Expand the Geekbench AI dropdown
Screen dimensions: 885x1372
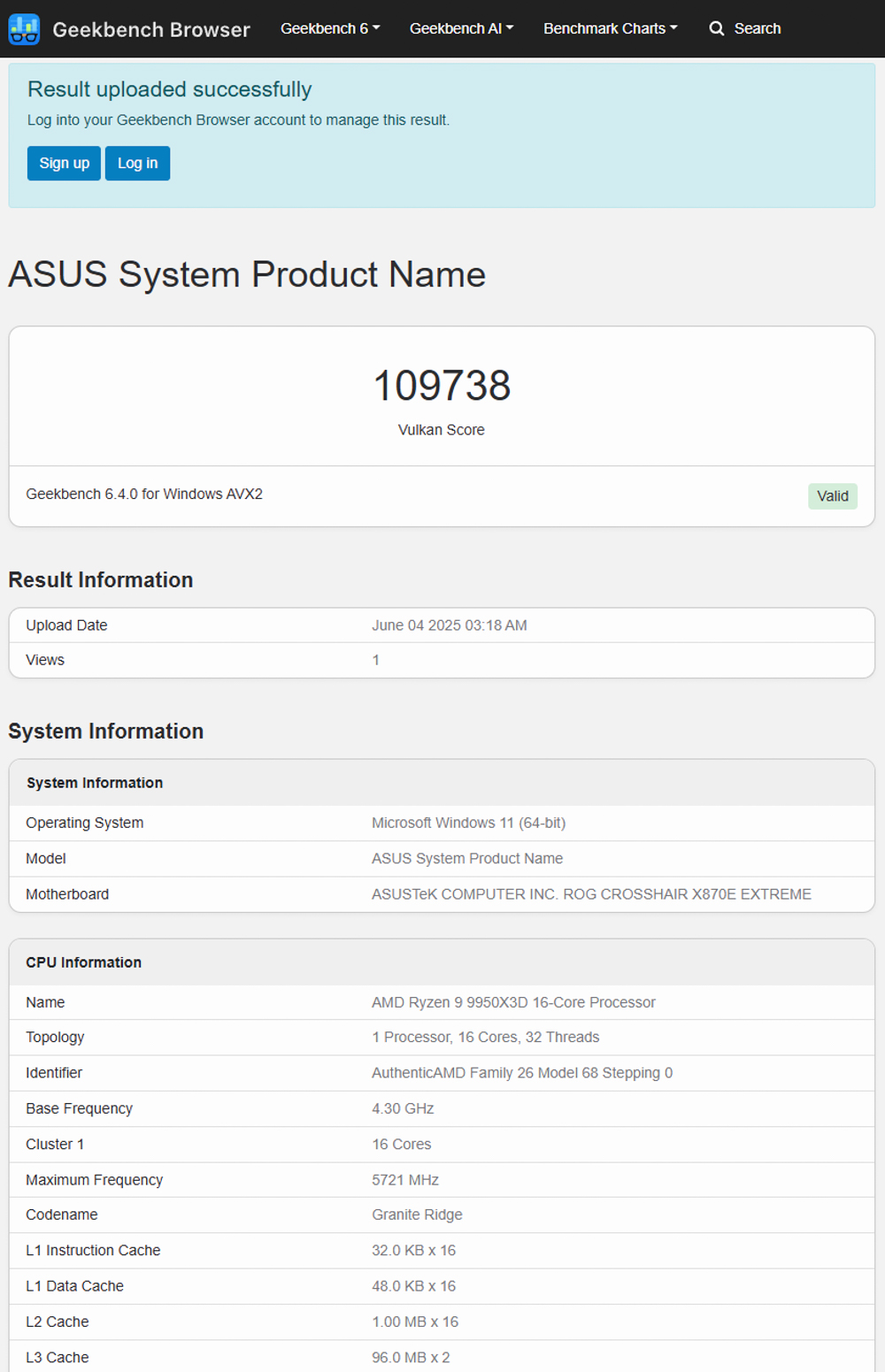pyautogui.click(x=461, y=28)
